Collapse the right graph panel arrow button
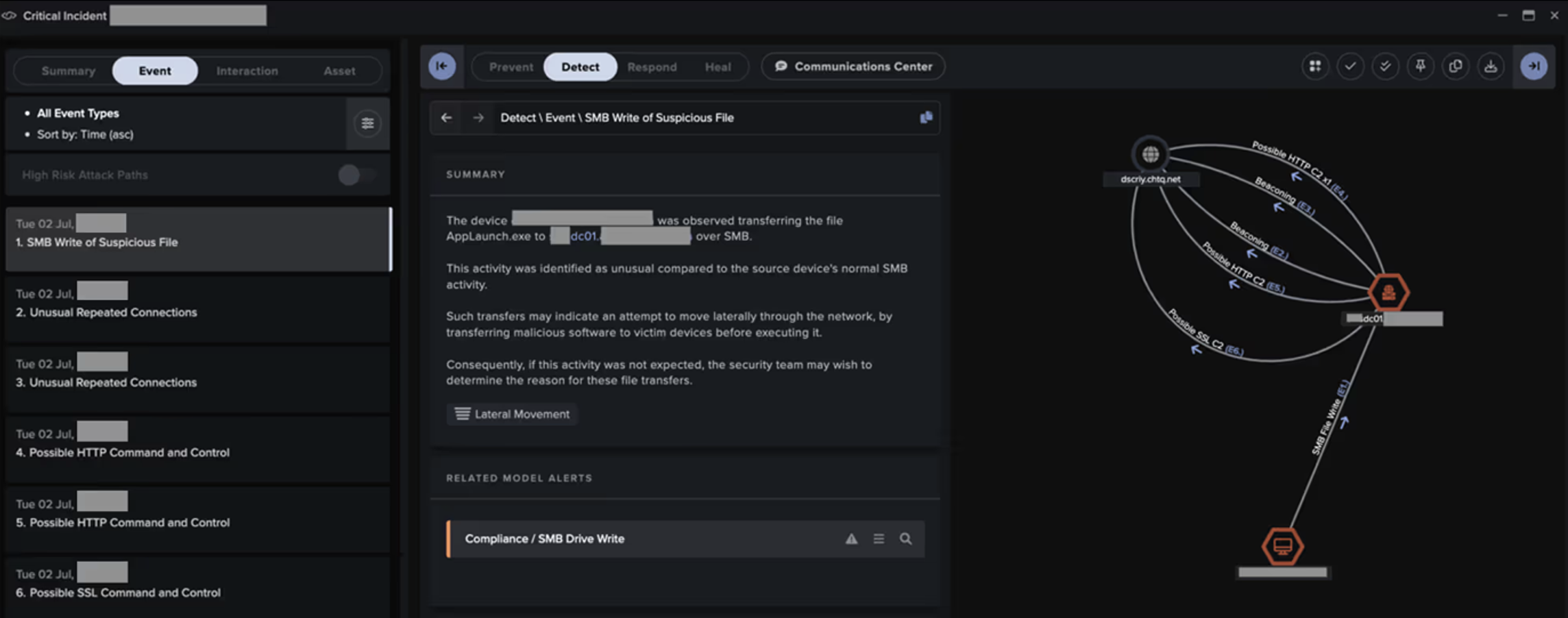 coord(1534,66)
